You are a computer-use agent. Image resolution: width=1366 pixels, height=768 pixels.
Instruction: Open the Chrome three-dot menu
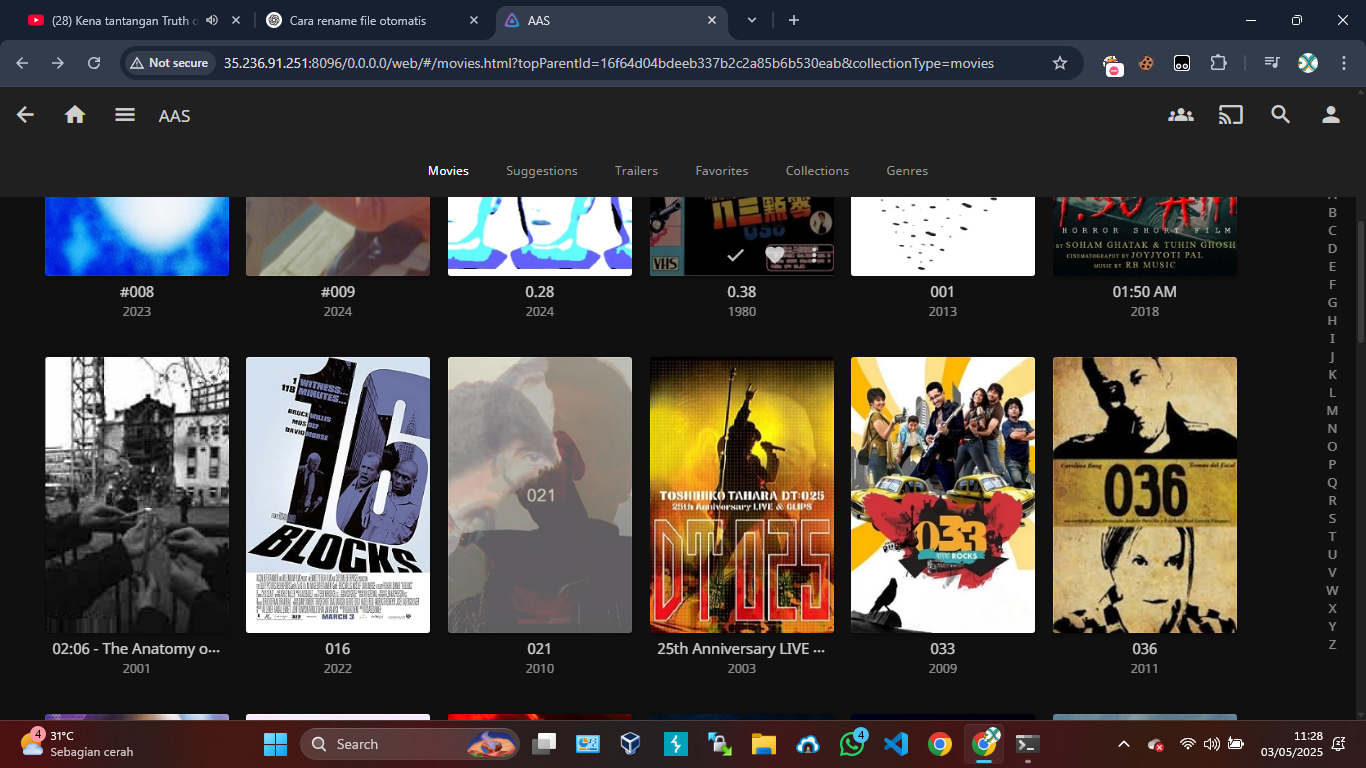coord(1342,63)
